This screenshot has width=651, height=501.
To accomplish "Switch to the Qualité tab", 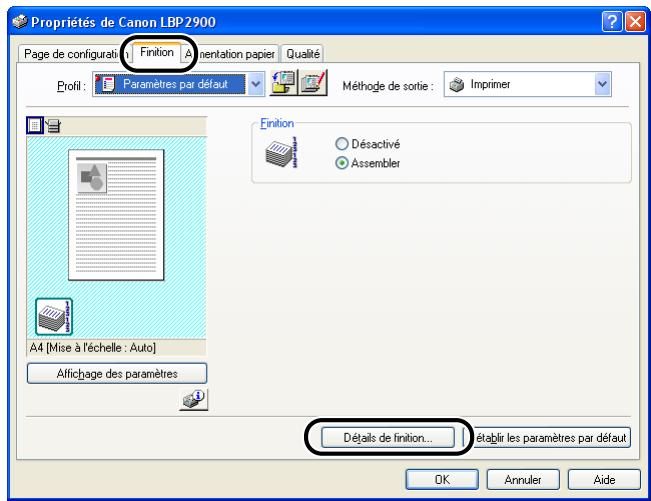I will (x=303, y=54).
